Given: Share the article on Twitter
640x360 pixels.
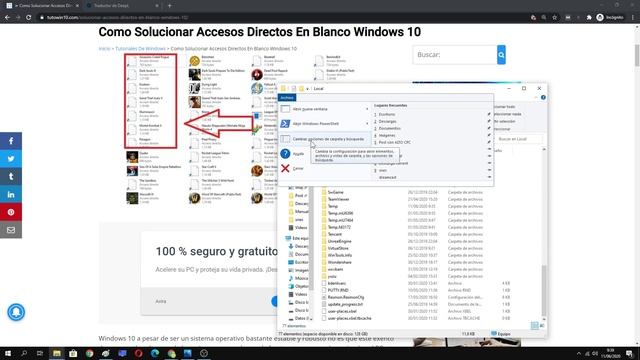Looking at the screenshot, I should click(x=11, y=159).
